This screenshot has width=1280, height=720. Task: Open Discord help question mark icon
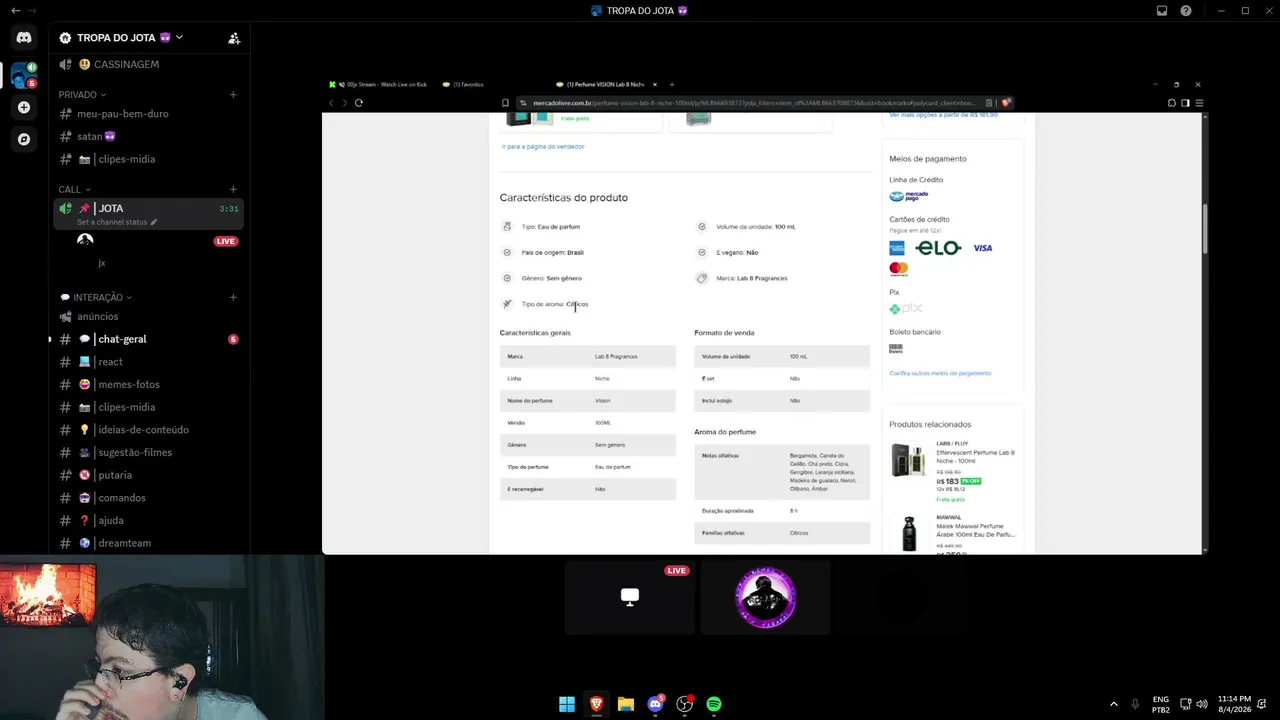point(1186,11)
